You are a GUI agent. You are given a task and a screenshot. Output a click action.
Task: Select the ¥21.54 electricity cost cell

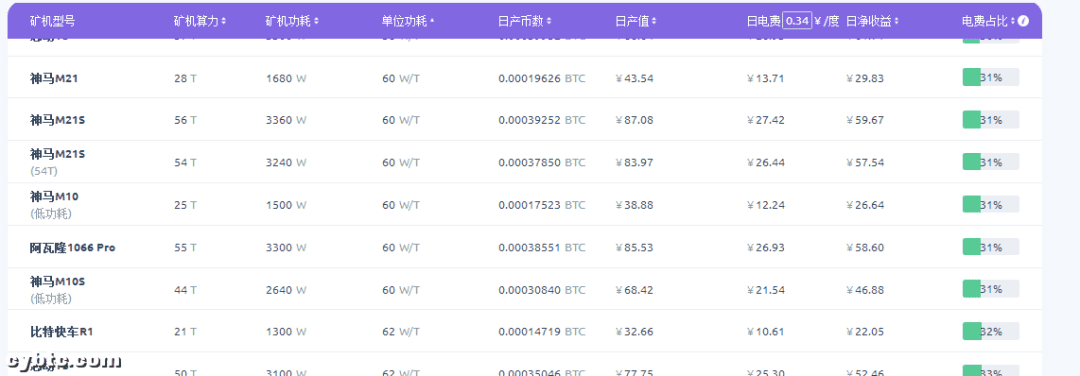(x=766, y=290)
